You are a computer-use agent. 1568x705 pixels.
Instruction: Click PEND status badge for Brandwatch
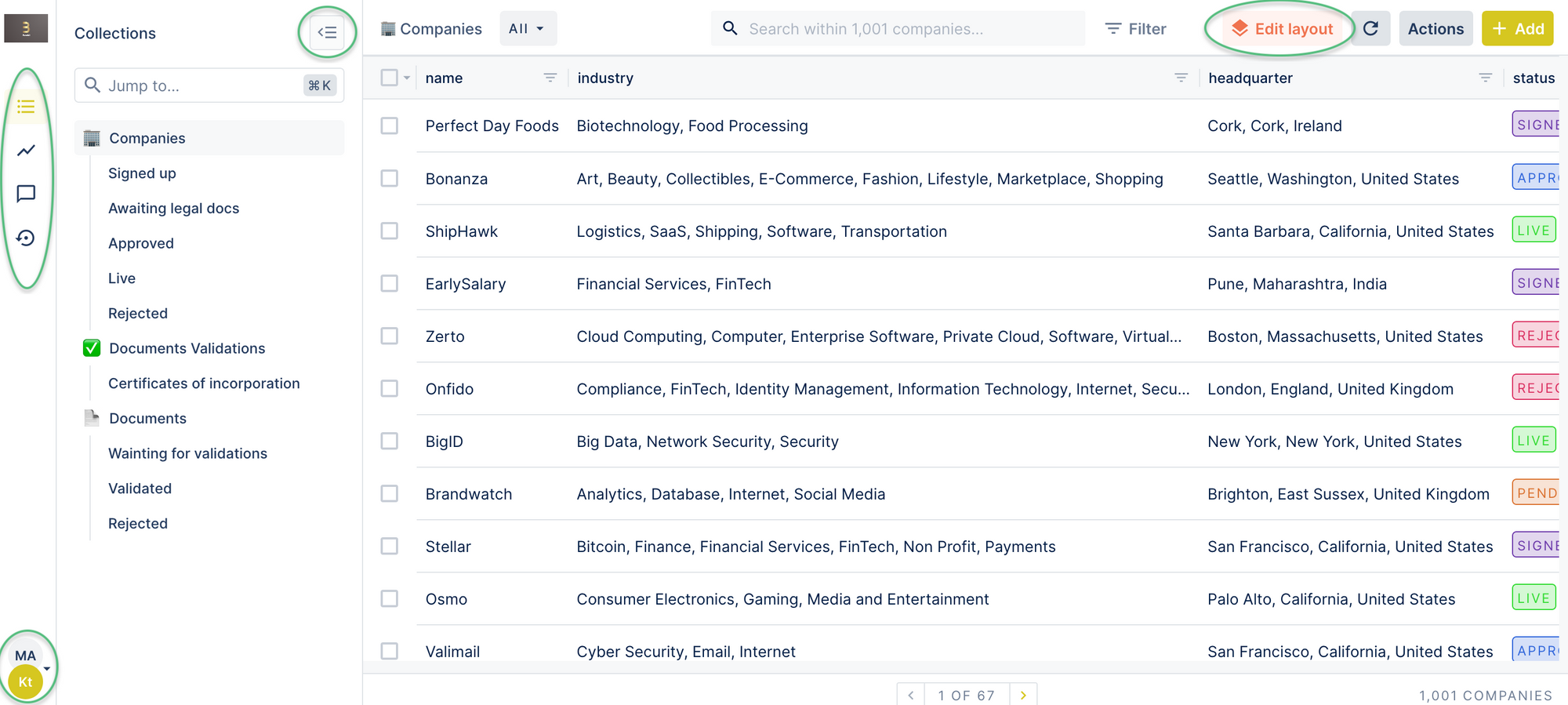[x=1537, y=493]
